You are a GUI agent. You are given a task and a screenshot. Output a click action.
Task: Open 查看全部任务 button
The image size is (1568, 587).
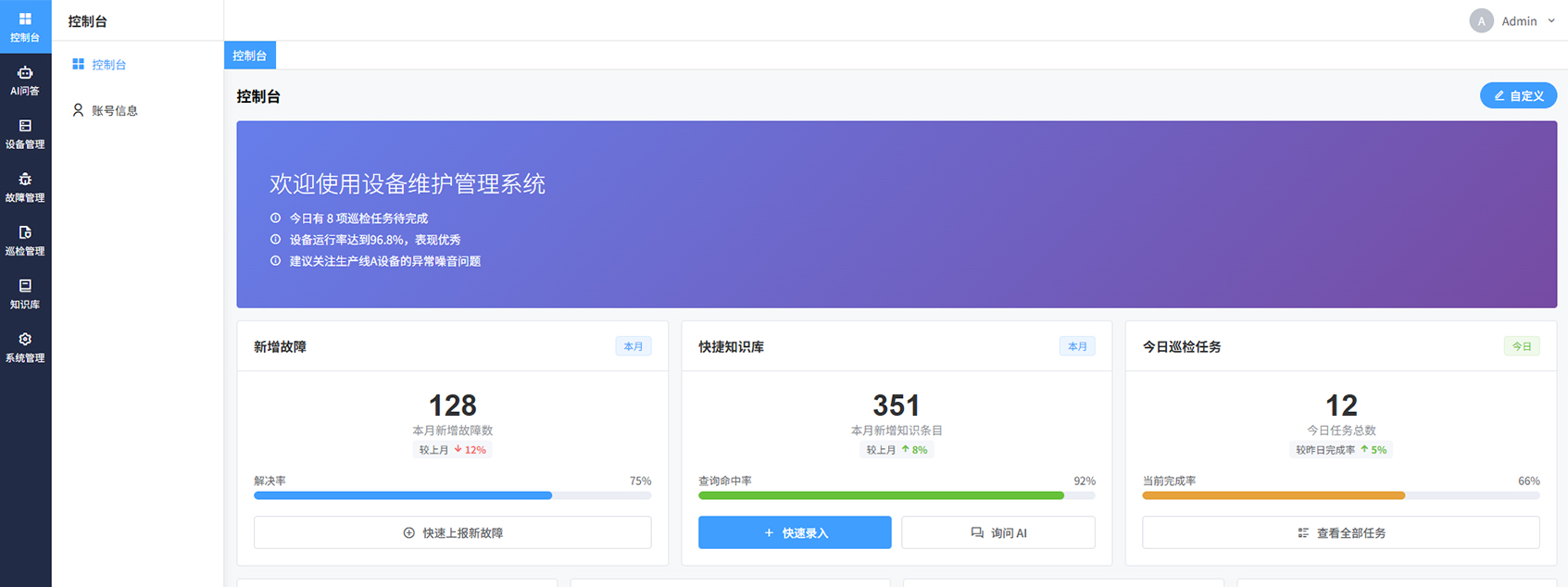(x=1340, y=532)
